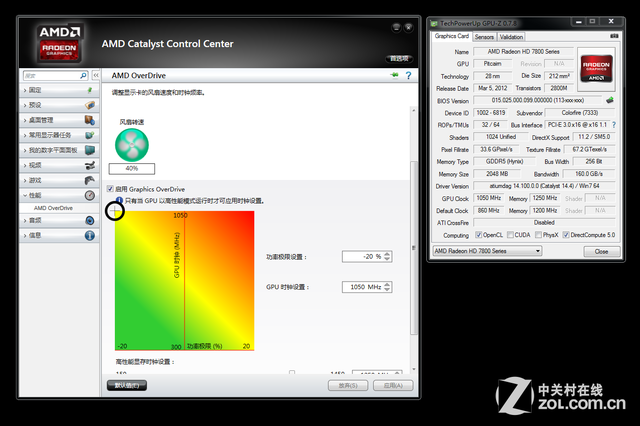Toggle the OpenCL checkbox in GPU-Z
Viewport: 640px width, 426px height.
(478, 235)
